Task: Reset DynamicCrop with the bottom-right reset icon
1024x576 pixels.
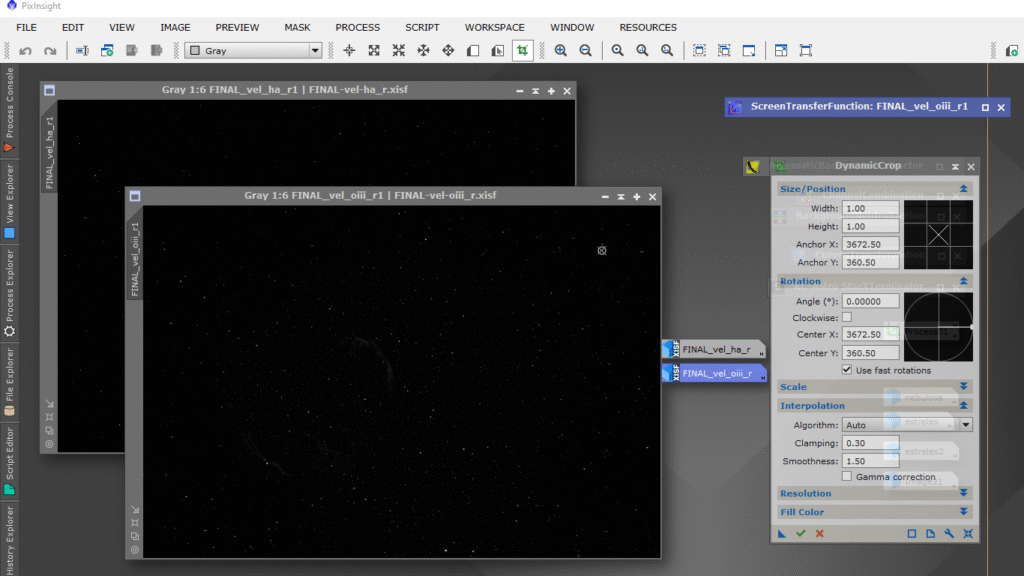Action: (x=968, y=534)
